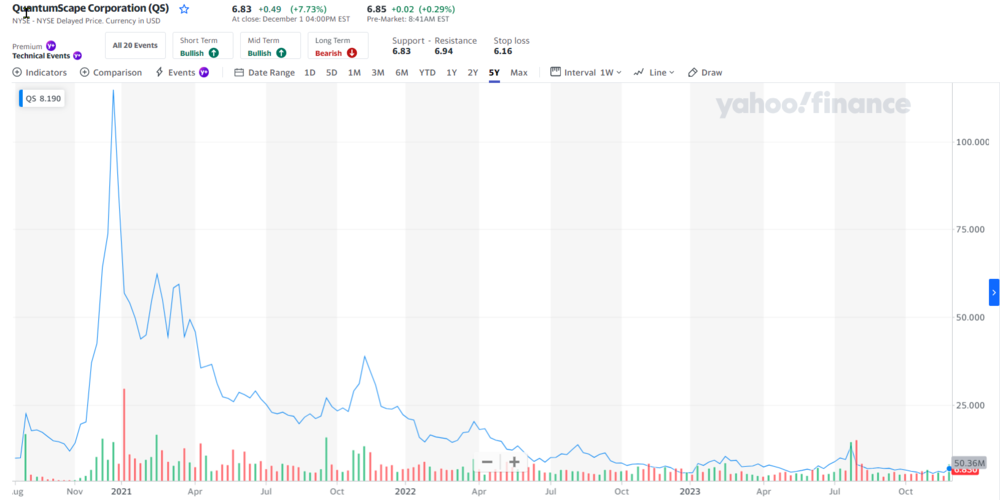Click the 100.000 price axis label
The image size is (1000, 500).
pyautogui.click(x=972, y=142)
